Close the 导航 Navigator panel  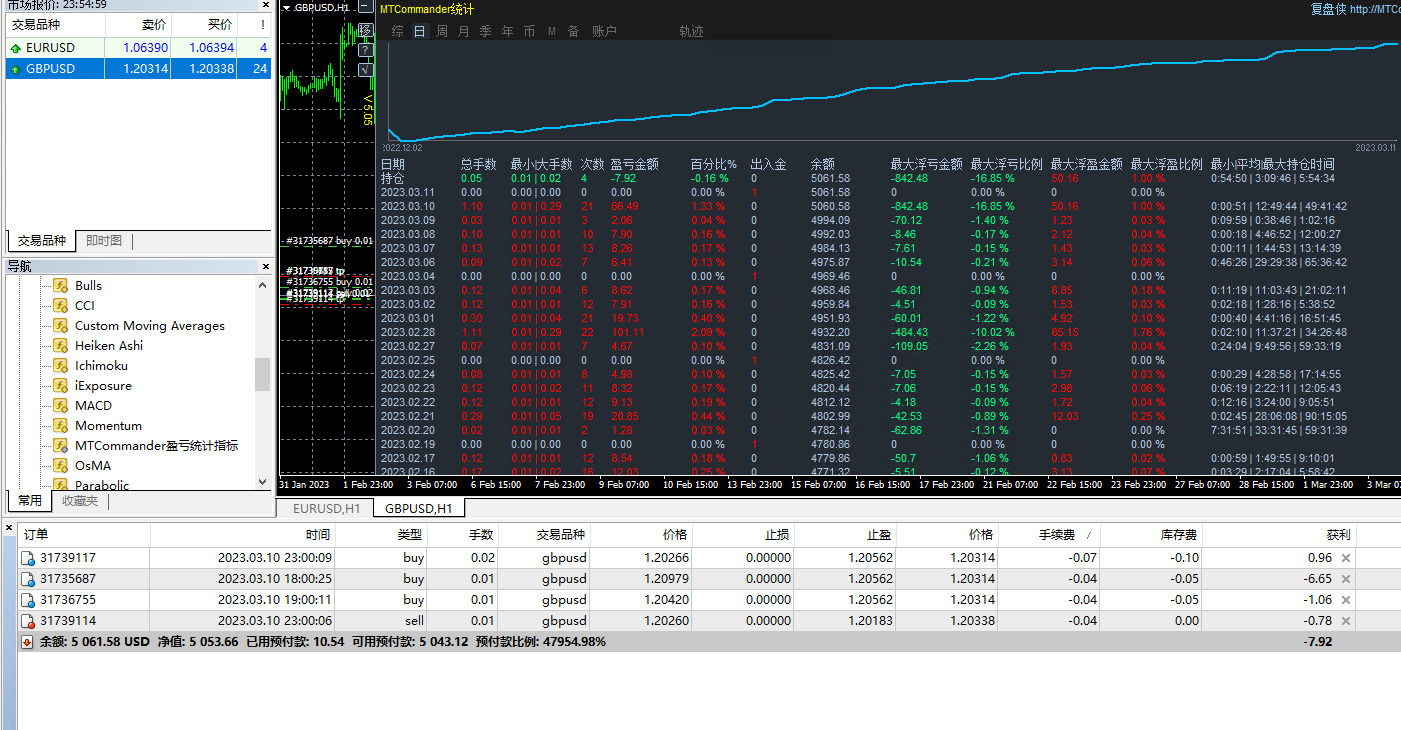coord(266,267)
